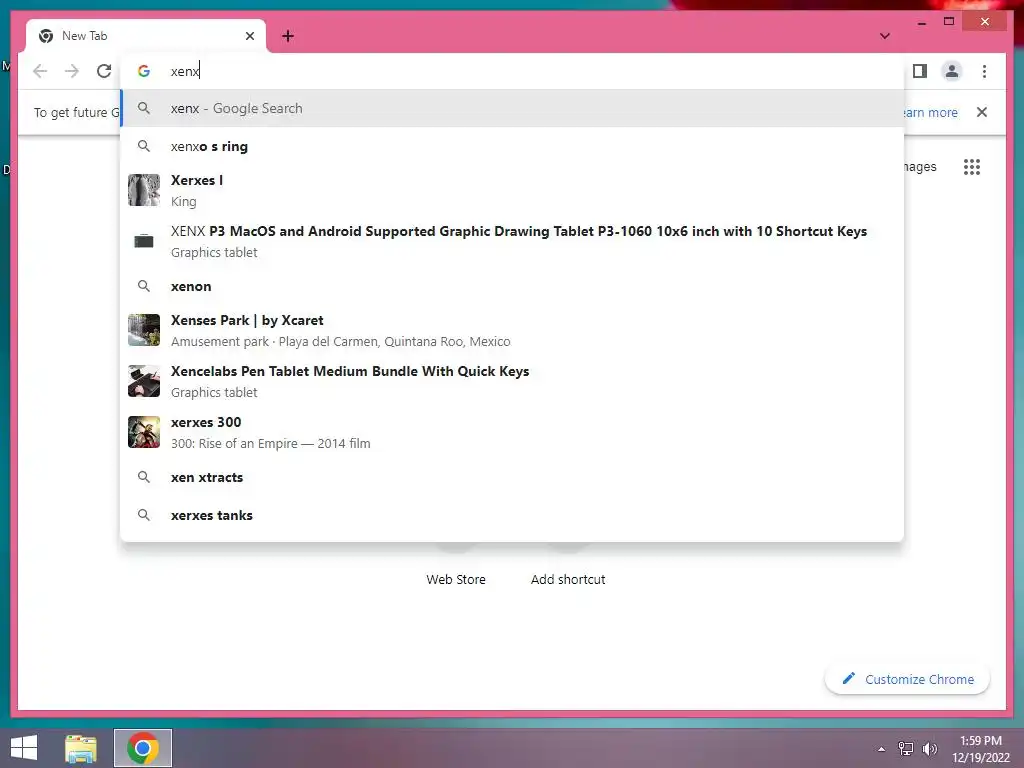Pick the 'xen xtracts' suggestion

click(512, 477)
